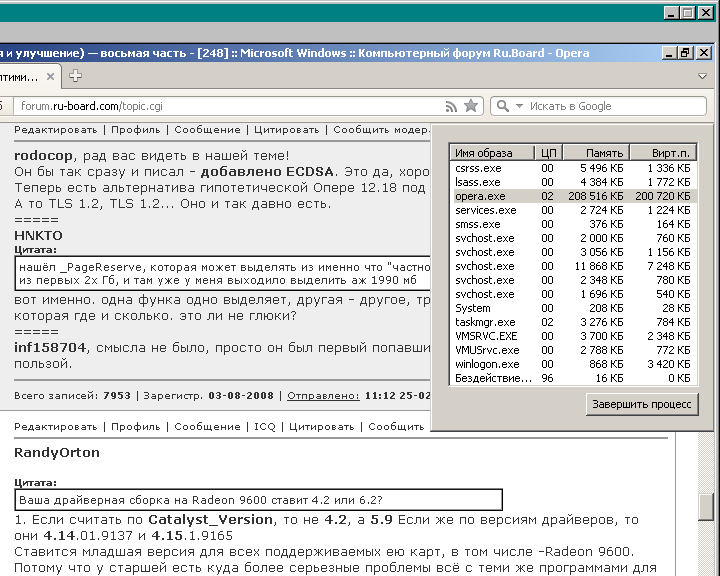Click upper post's Сообщение link
720x576 pixels.
207,130
